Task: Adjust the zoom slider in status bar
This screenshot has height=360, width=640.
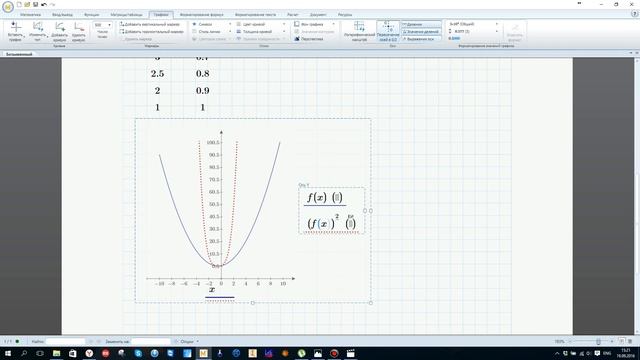Action: [x=598, y=341]
